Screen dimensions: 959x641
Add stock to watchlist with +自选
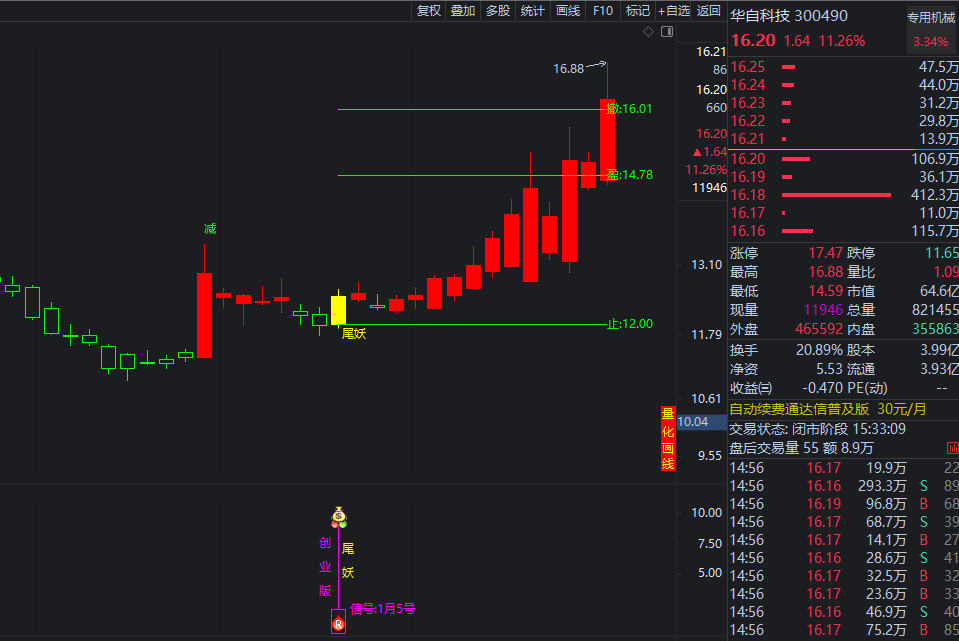[x=674, y=11]
